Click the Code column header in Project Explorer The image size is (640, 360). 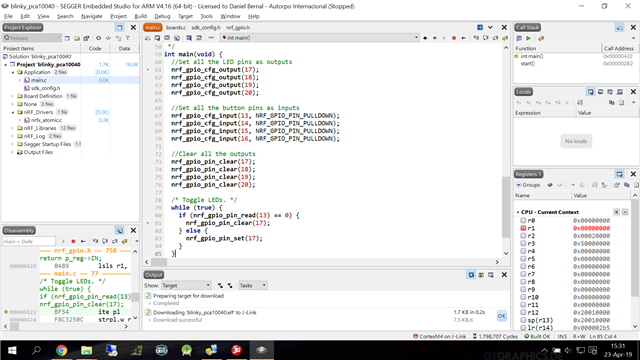[95, 48]
